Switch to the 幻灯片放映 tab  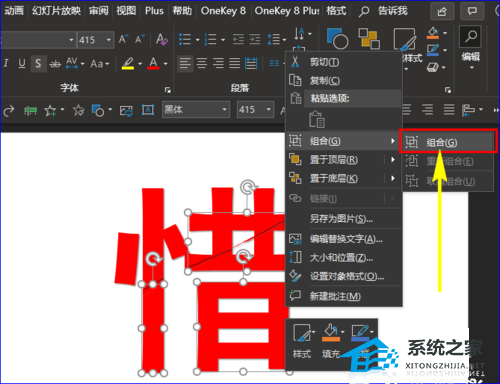[56, 11]
